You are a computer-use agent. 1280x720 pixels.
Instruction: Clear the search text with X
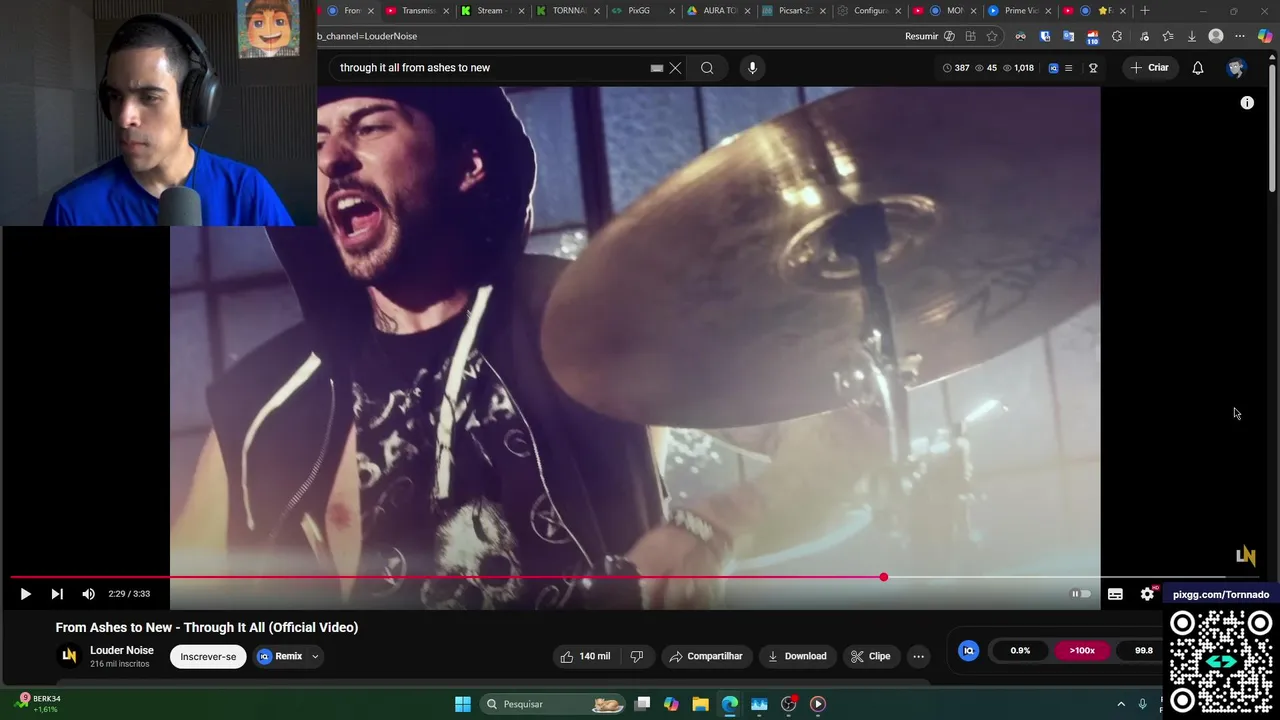click(675, 68)
